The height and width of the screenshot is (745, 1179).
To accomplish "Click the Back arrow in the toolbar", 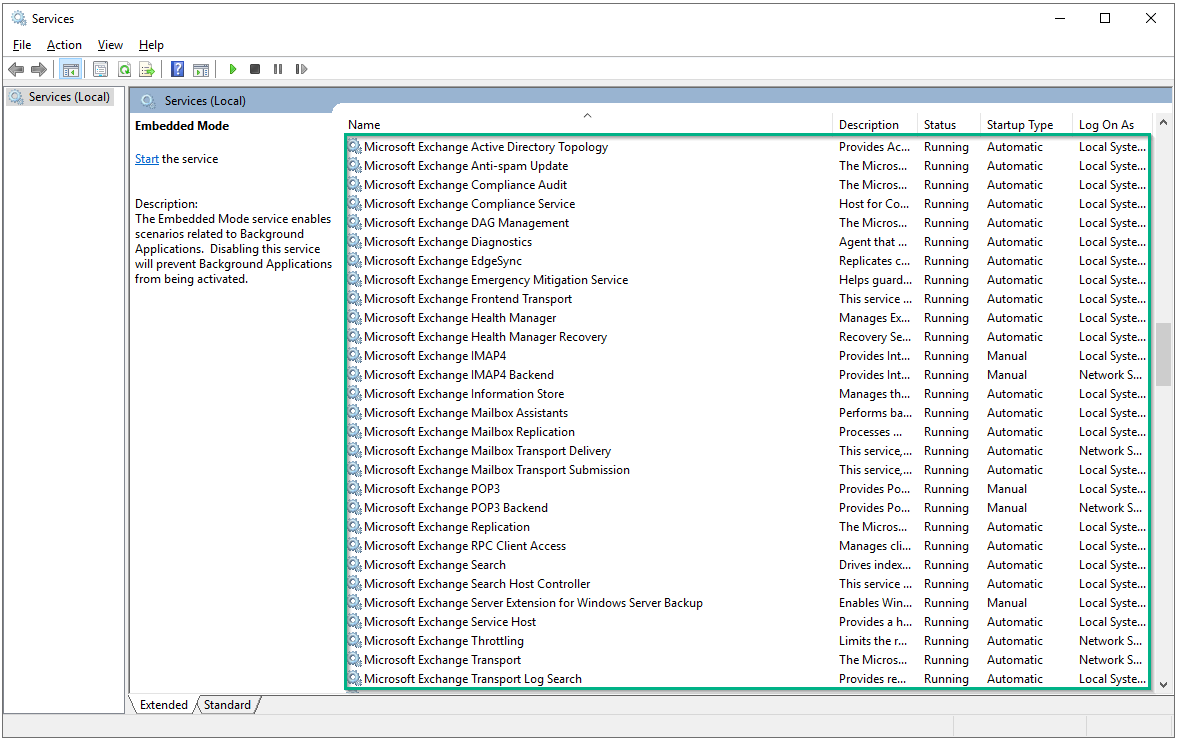I will click(x=16, y=69).
